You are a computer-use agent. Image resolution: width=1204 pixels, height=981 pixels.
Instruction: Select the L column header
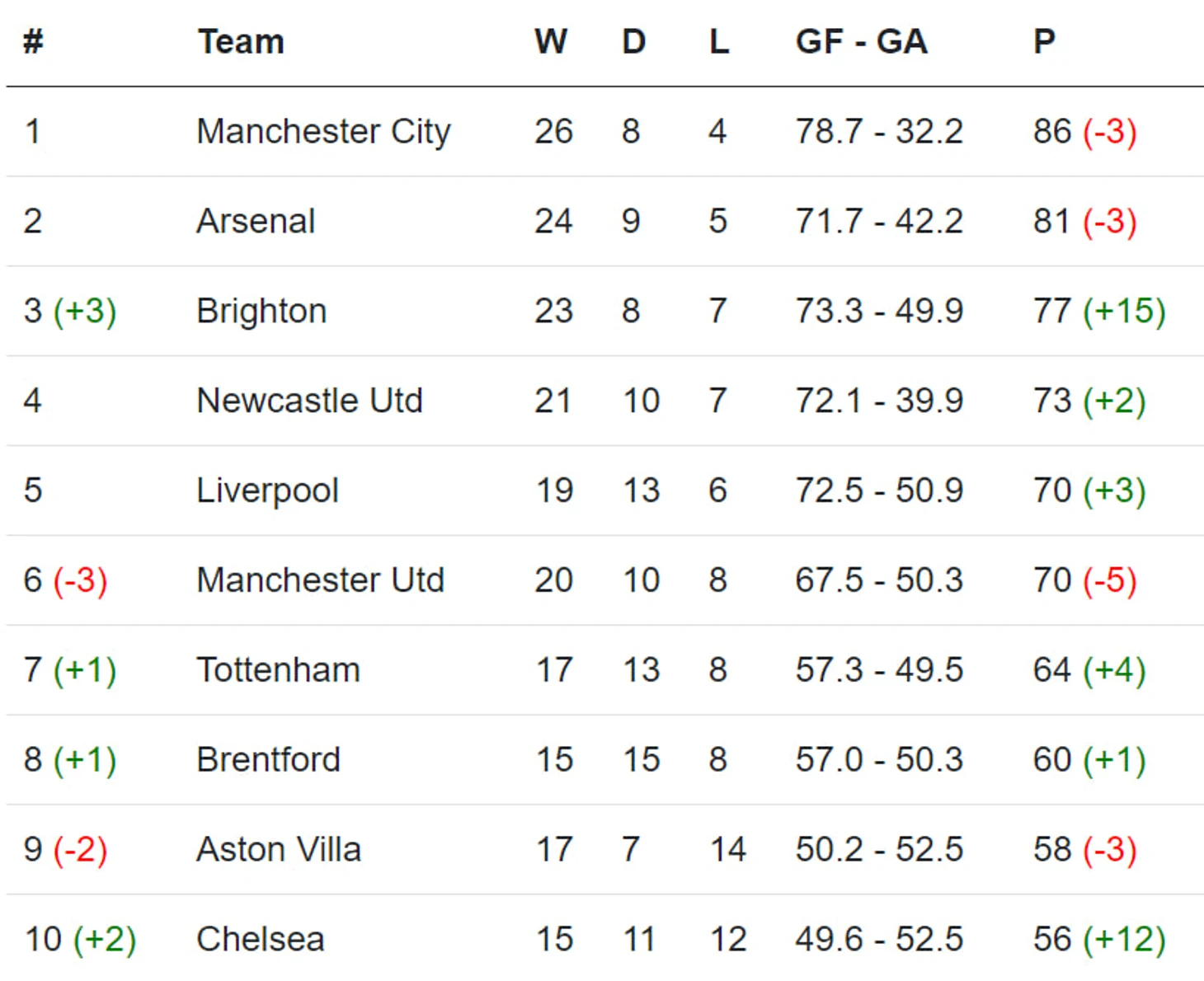pyautogui.click(x=719, y=41)
